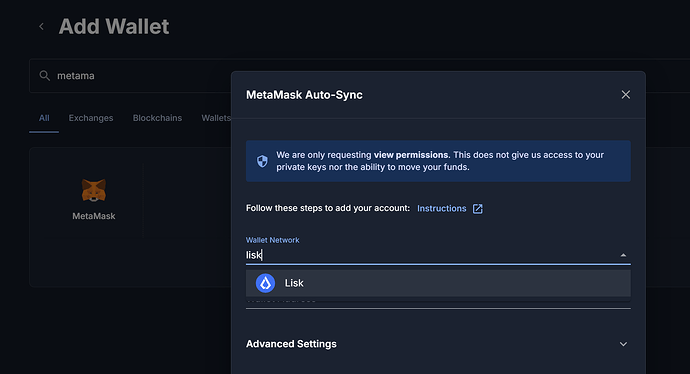Switch to the All tab

[x=44, y=118]
